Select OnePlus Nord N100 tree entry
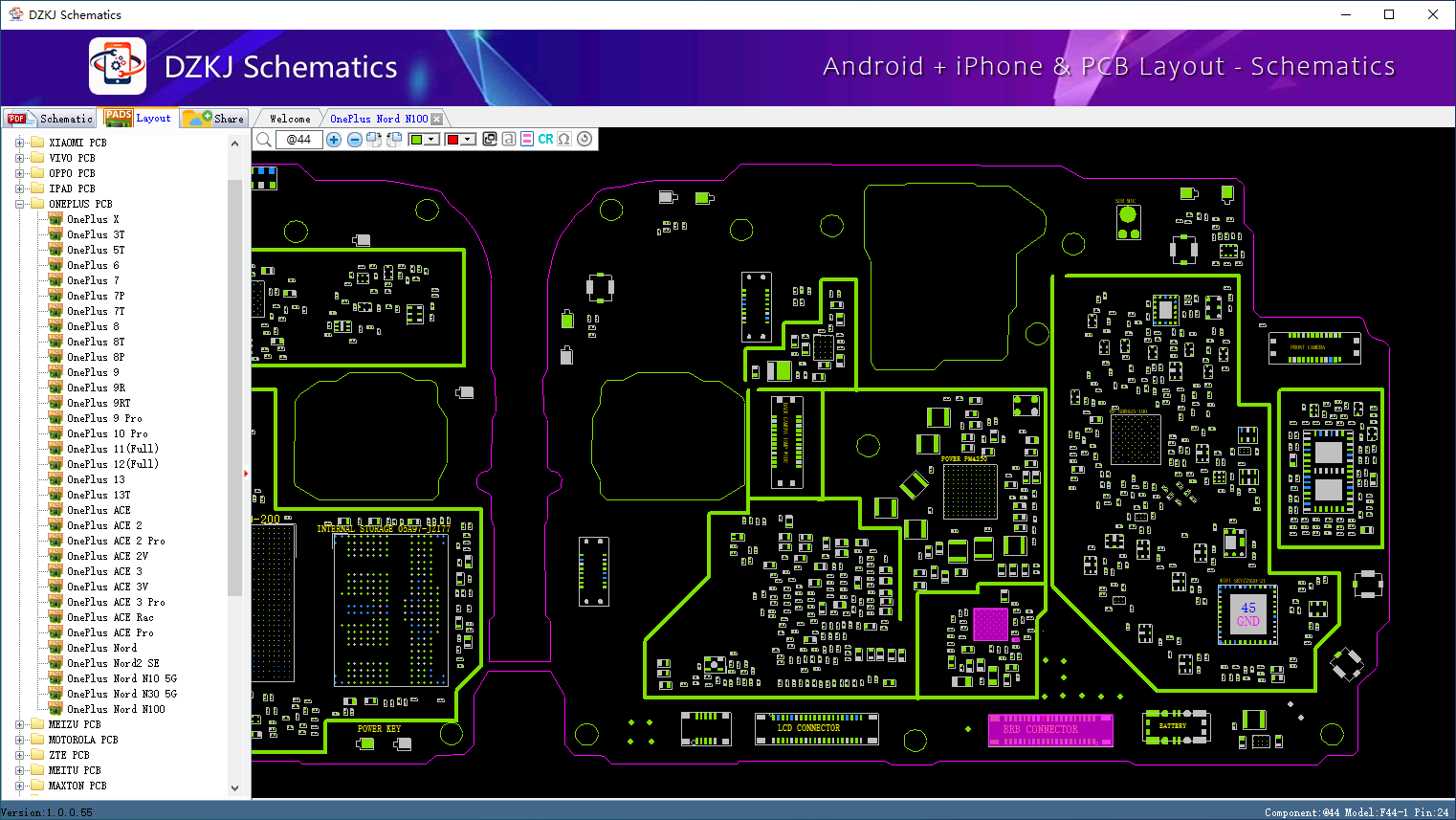 [x=116, y=709]
